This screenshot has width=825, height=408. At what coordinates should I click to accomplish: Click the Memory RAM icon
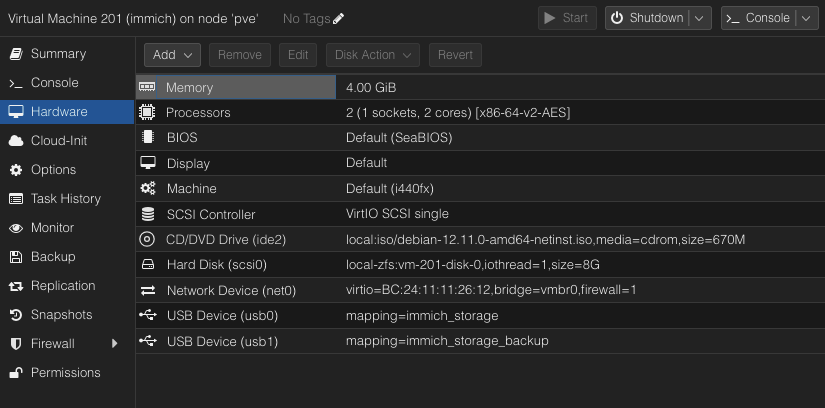(148, 88)
